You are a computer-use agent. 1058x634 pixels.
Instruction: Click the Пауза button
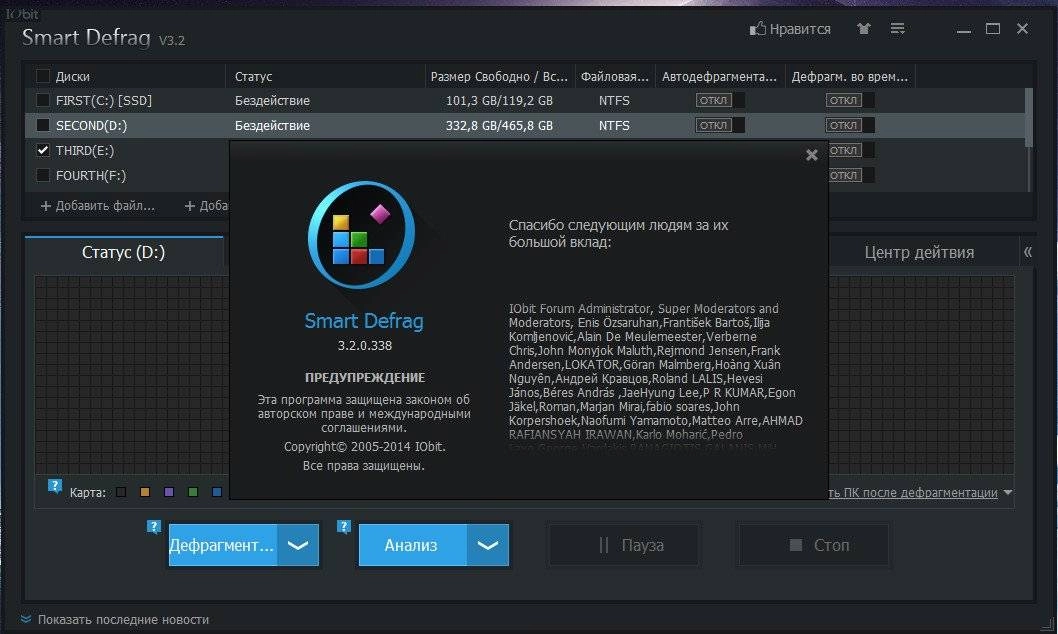(x=624, y=545)
